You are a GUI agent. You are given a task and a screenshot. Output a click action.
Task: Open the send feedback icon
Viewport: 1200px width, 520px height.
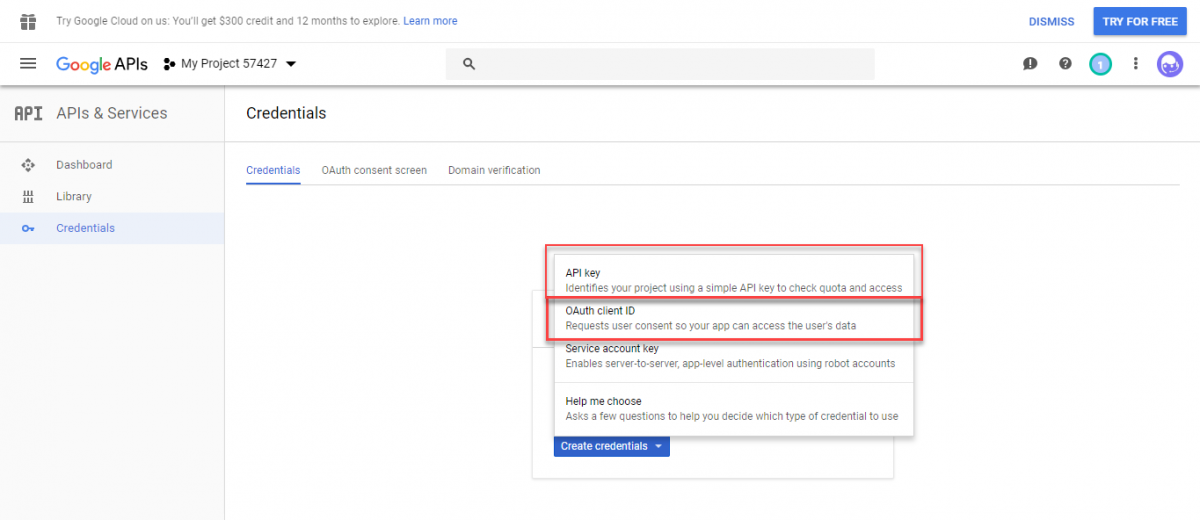pyautogui.click(x=1030, y=64)
